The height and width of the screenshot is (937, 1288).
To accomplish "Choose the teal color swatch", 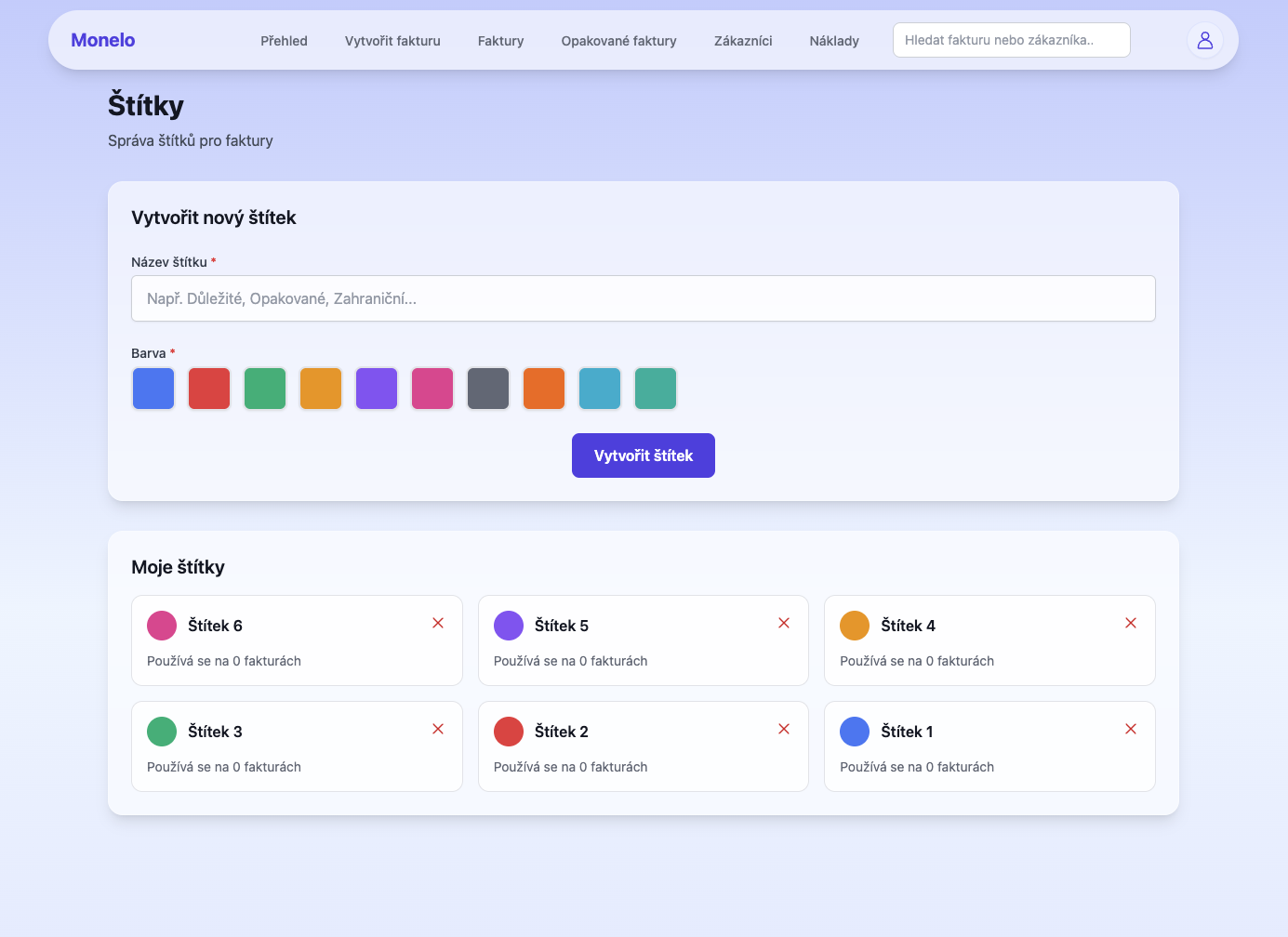I will coord(600,389).
